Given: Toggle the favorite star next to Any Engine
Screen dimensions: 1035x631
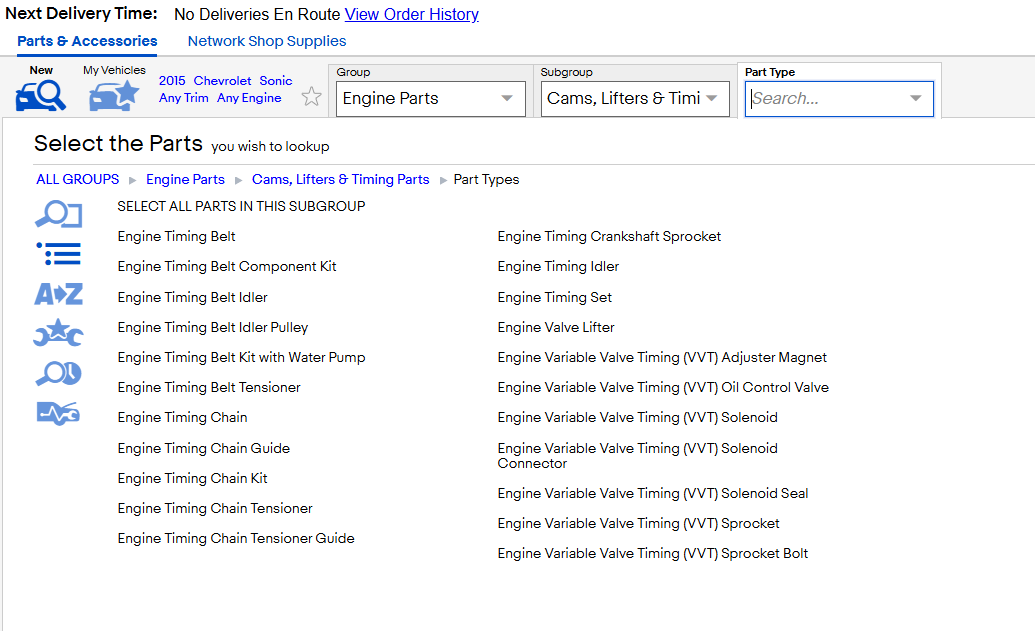Looking at the screenshot, I should (312, 97).
